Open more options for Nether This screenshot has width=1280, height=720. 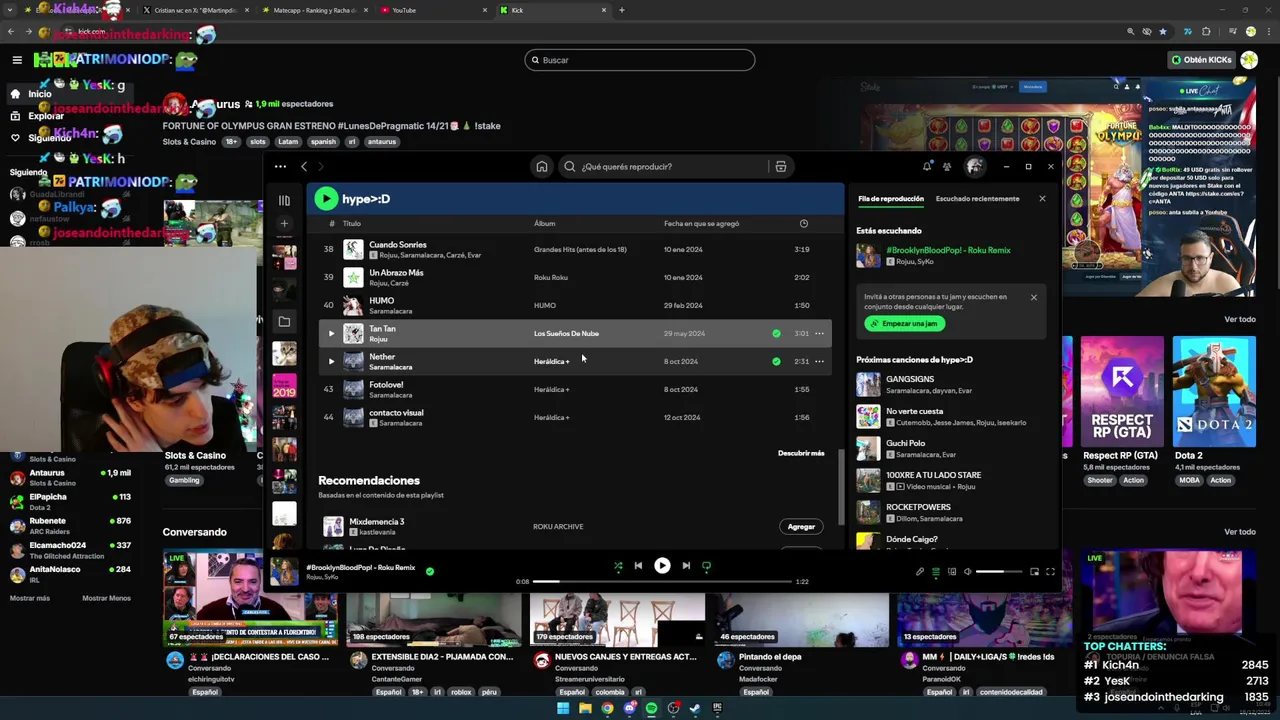point(819,362)
